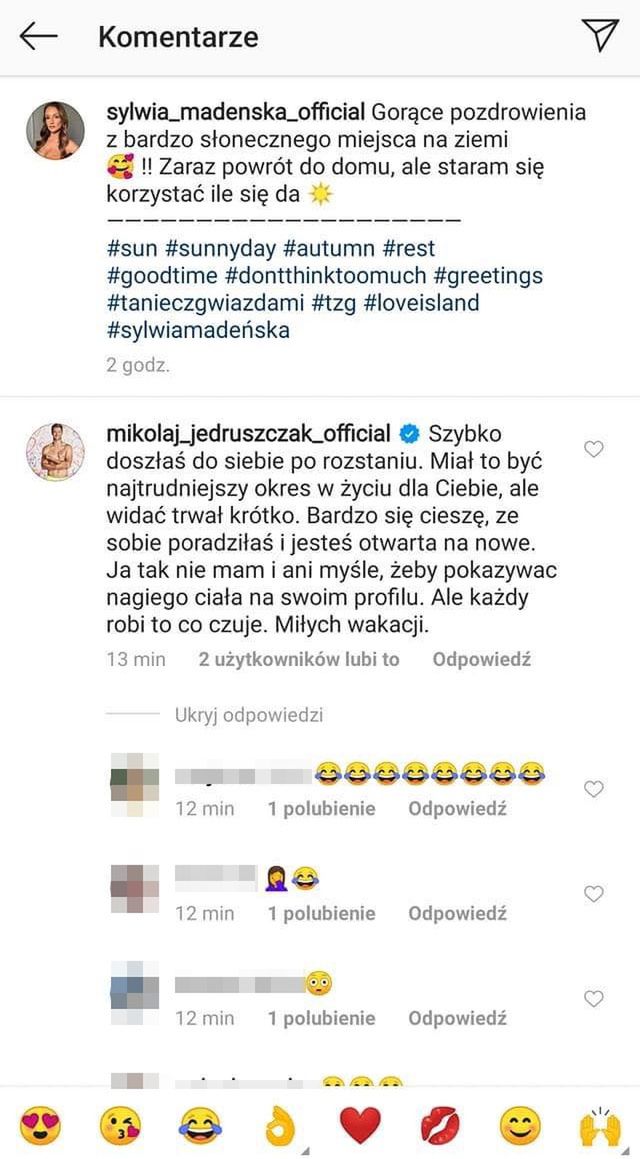Insert raised hands emoji reaction

click(x=600, y=1126)
